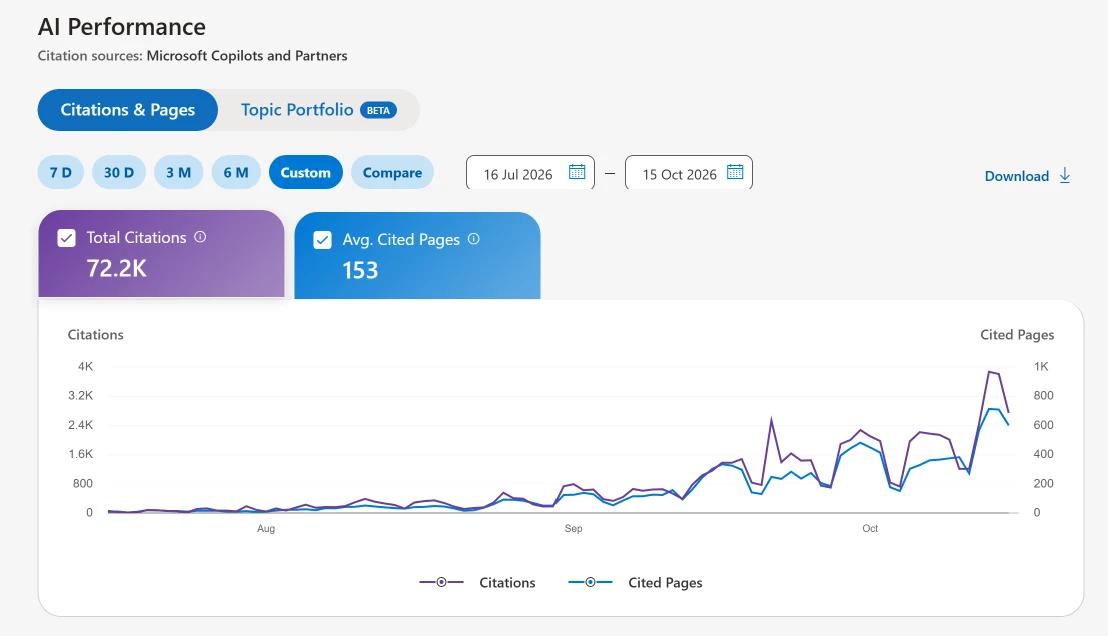This screenshot has height=636, width=1108.
Task: Click the 16 Jul 2026 date field
Action: click(530, 172)
